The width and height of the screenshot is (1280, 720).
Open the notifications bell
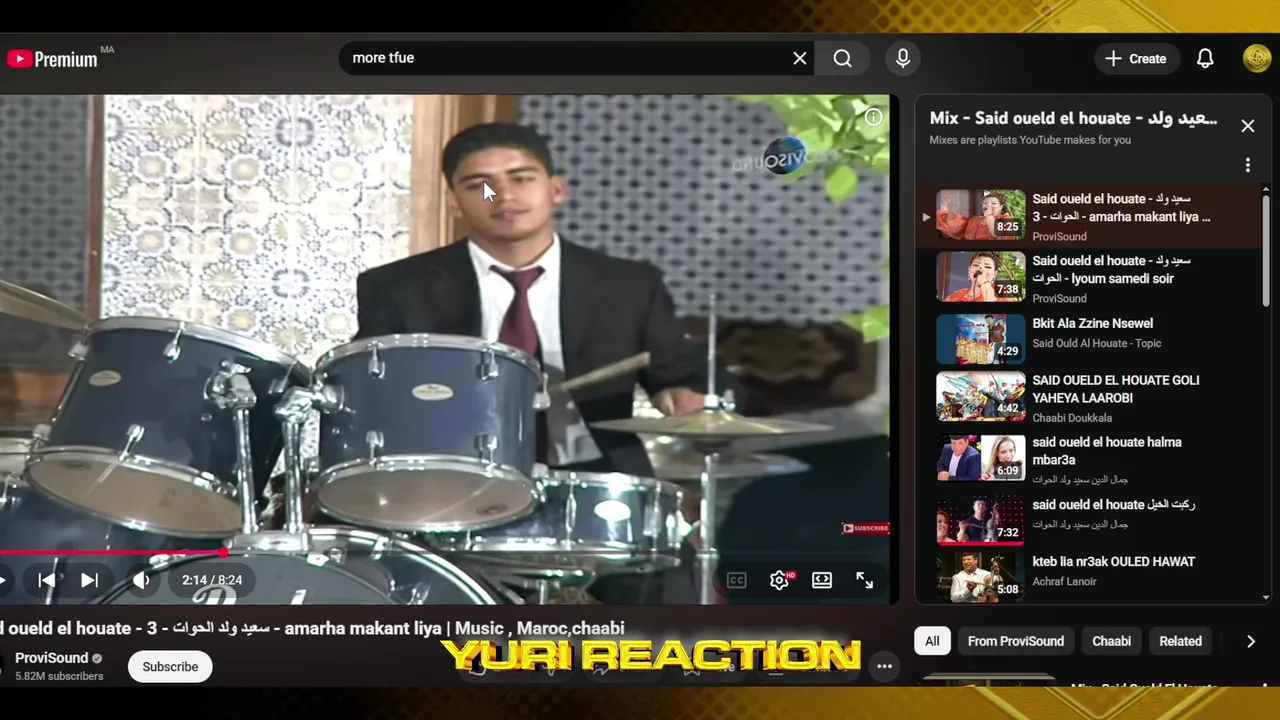point(1205,59)
